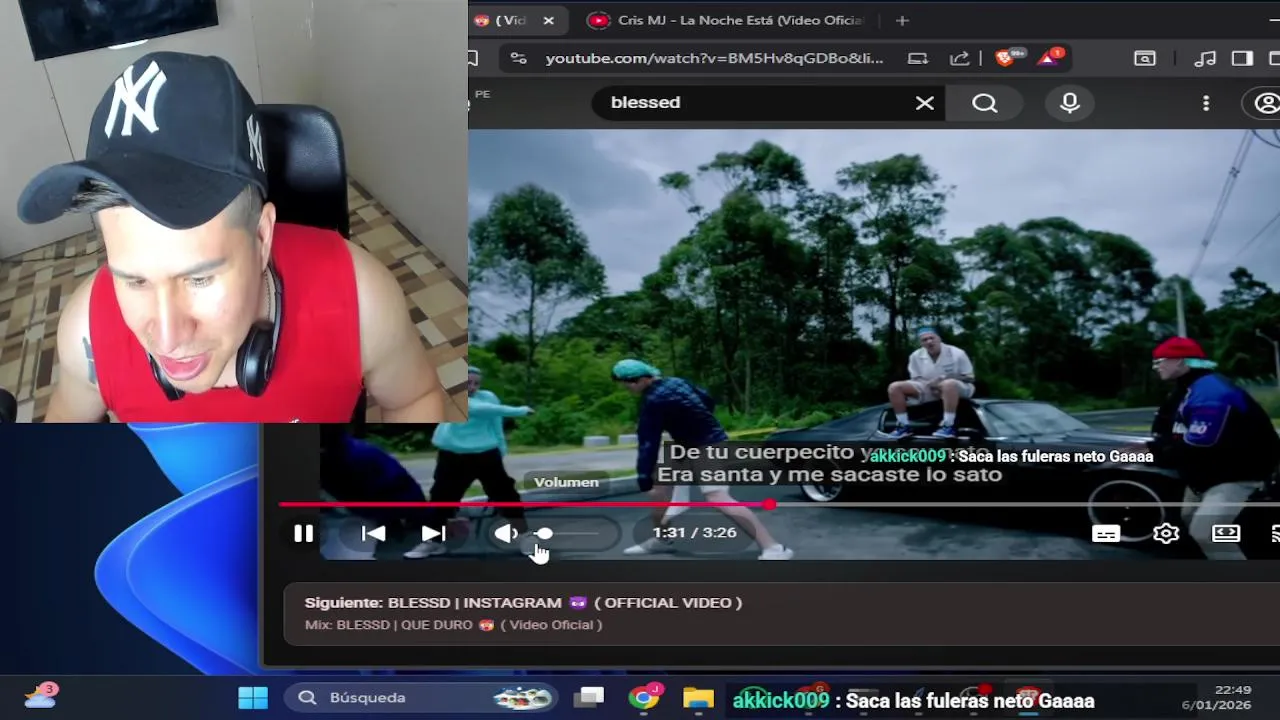This screenshot has height=720, width=1280.
Task: Open a new browser tab
Action: (902, 20)
